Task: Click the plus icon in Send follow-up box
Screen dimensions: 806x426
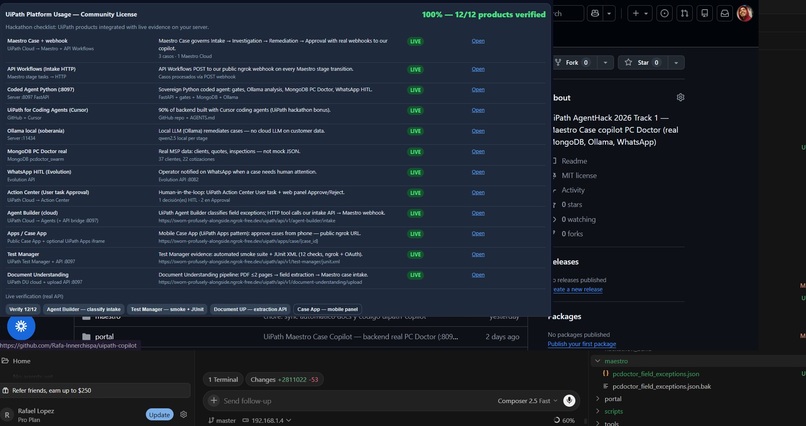Action: 214,400
